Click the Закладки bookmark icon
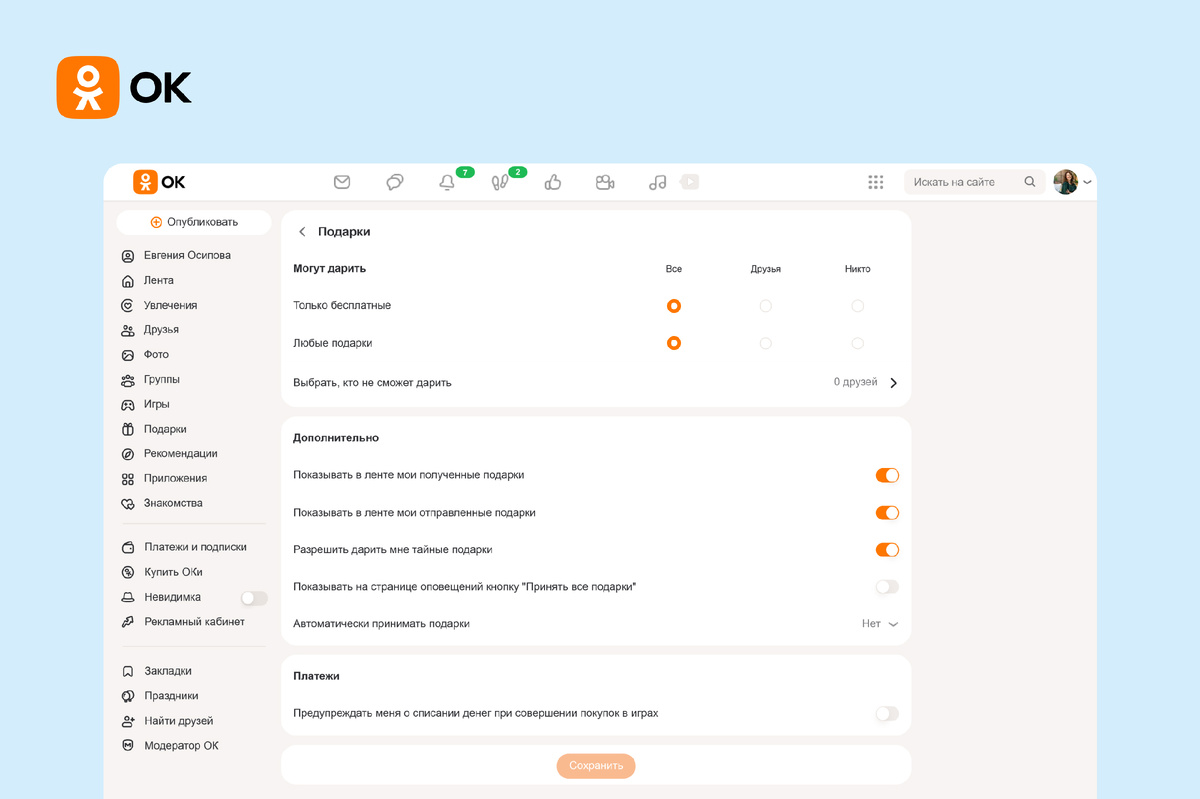This screenshot has height=799, width=1200. tap(127, 671)
